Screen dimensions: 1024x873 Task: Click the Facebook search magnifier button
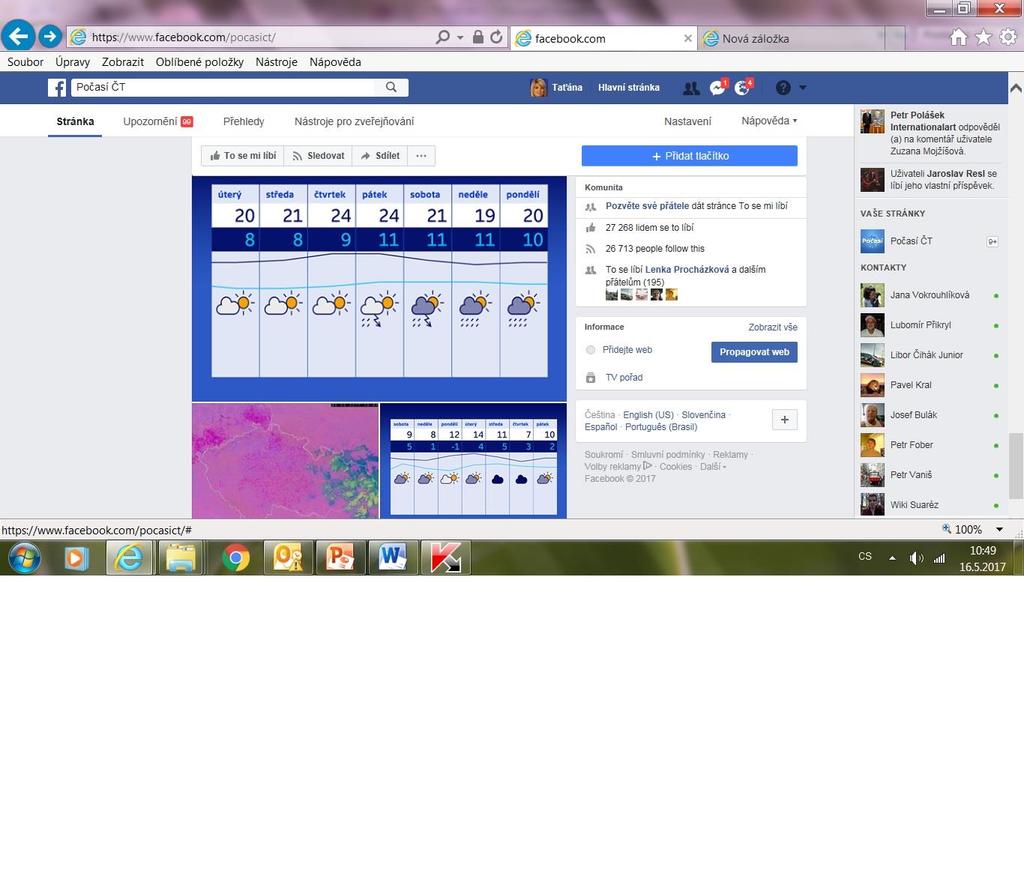coord(391,87)
